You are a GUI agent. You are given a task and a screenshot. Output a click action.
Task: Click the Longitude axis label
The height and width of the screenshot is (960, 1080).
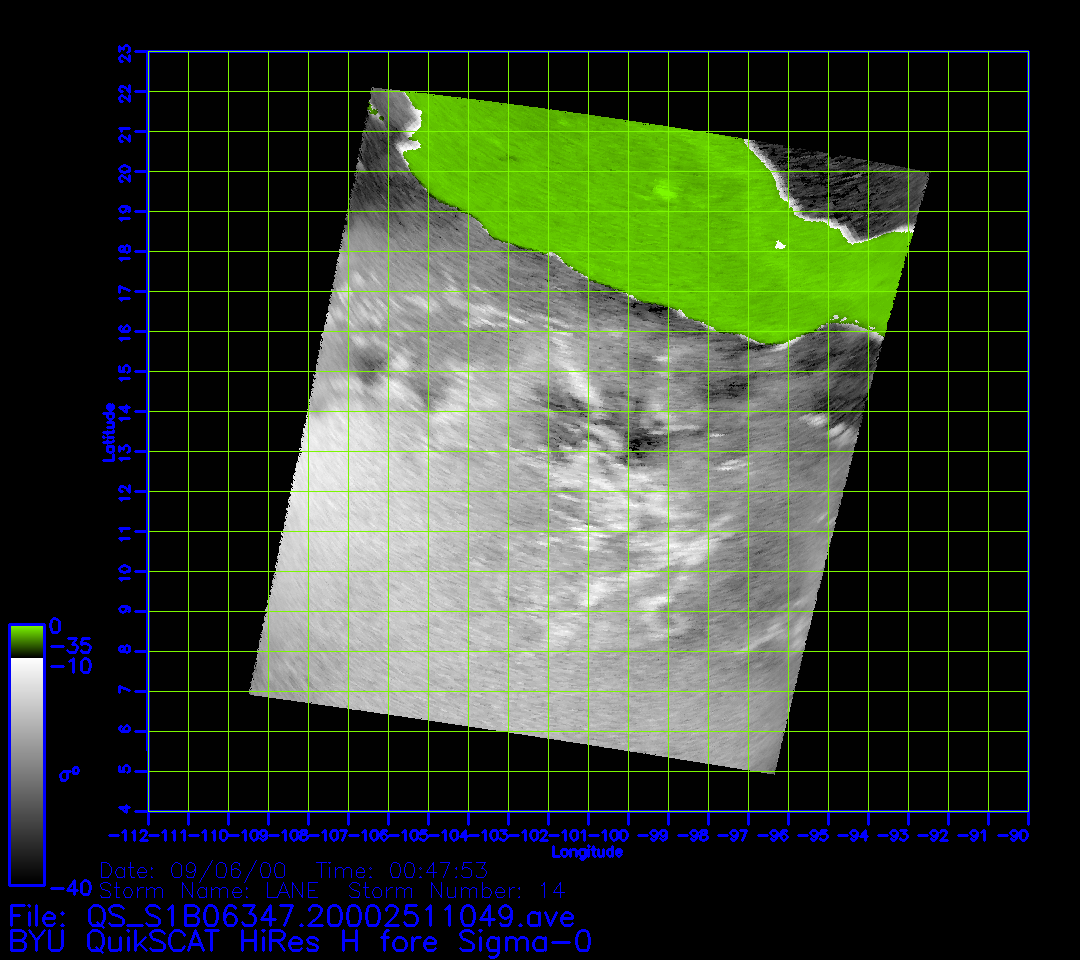tap(587, 852)
